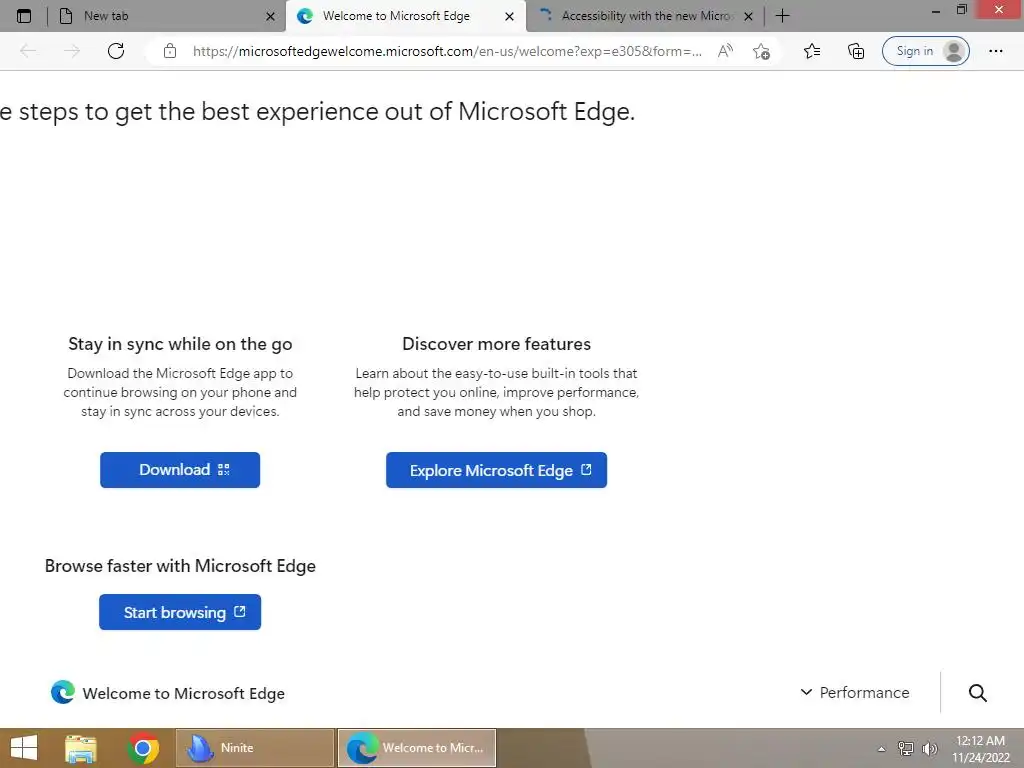Open a new tab with the plus button
This screenshot has height=768, width=1024.
[782, 16]
